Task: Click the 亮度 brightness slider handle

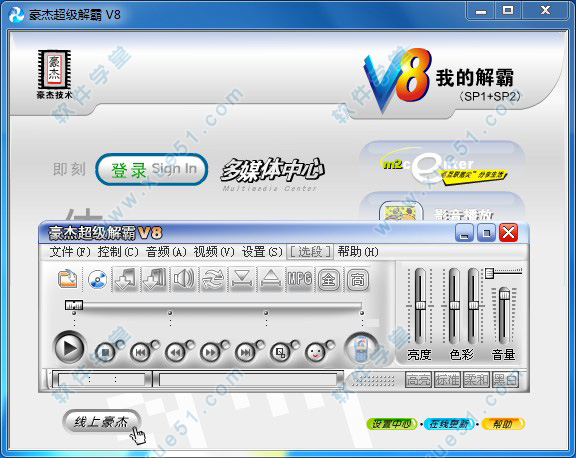Action: [420, 306]
